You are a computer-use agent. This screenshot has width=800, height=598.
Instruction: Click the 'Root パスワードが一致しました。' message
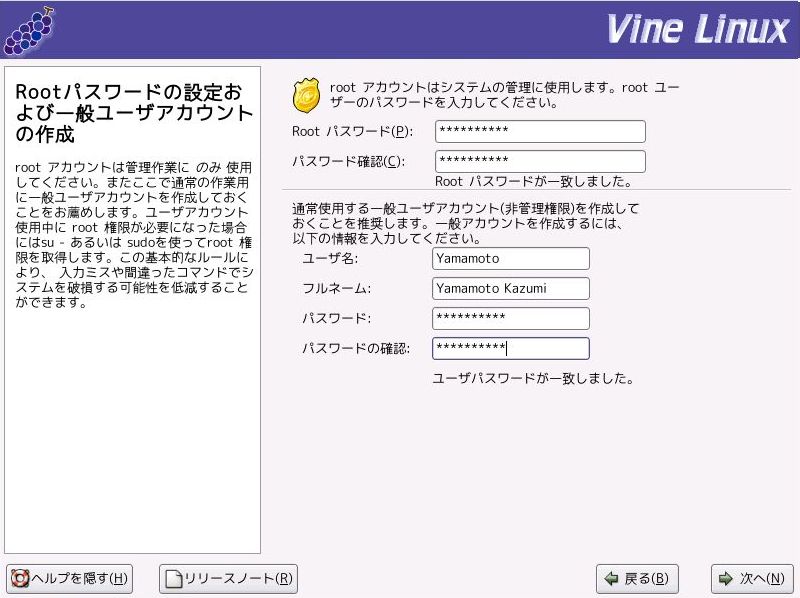coord(534,181)
